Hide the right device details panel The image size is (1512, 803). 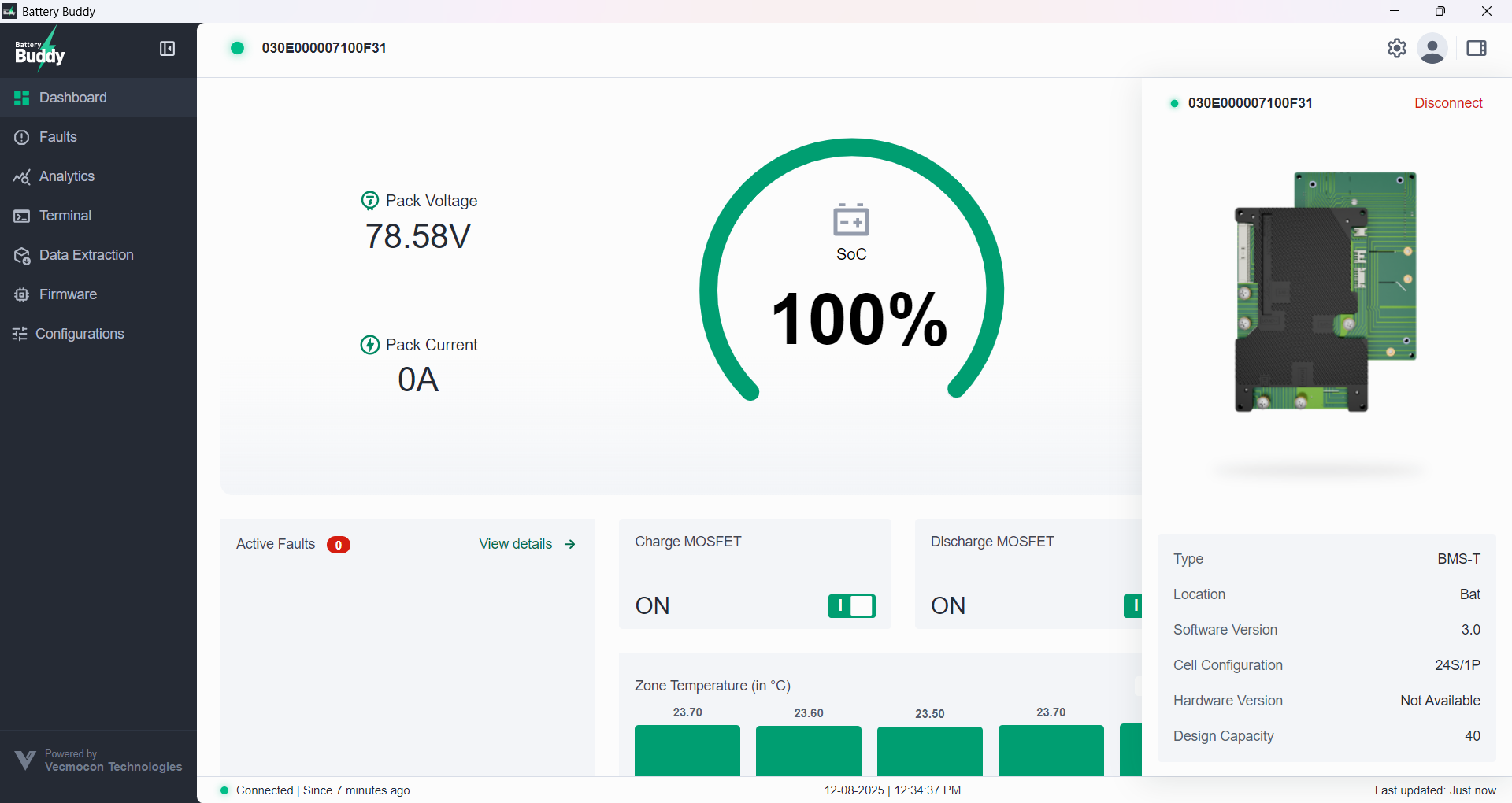(1477, 49)
